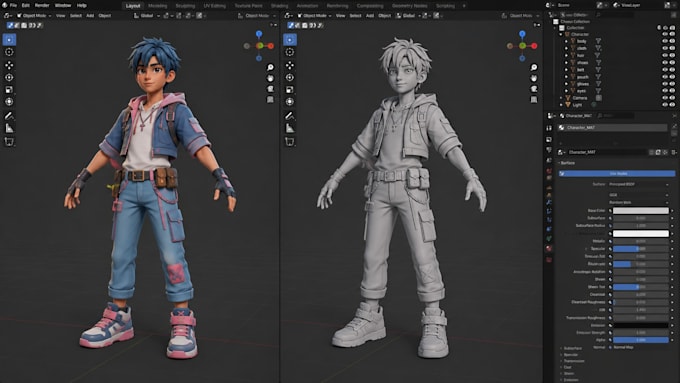Expand the hair tree item
The height and width of the screenshot is (383, 680).
(x=566, y=56)
